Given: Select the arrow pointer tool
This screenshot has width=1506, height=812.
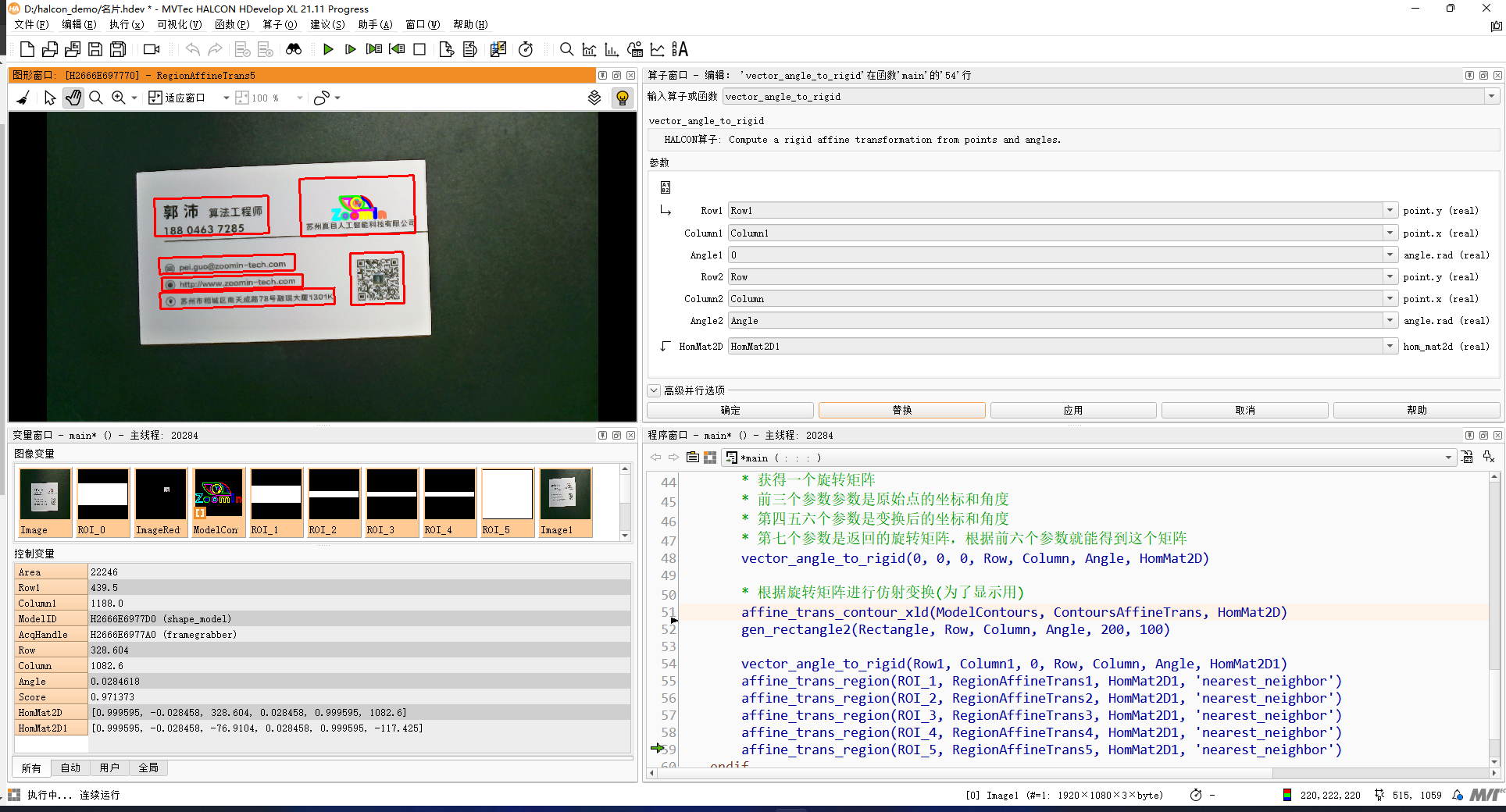Looking at the screenshot, I should (50, 98).
